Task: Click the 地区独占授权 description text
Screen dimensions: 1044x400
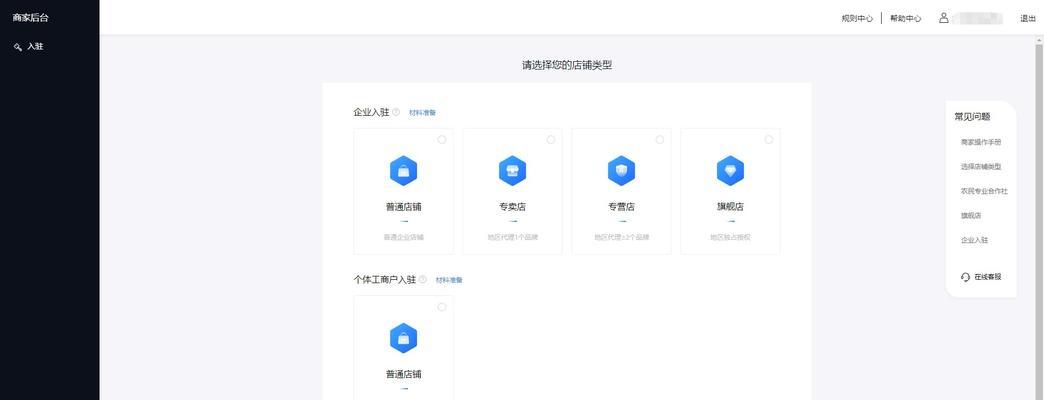Action: [730, 237]
